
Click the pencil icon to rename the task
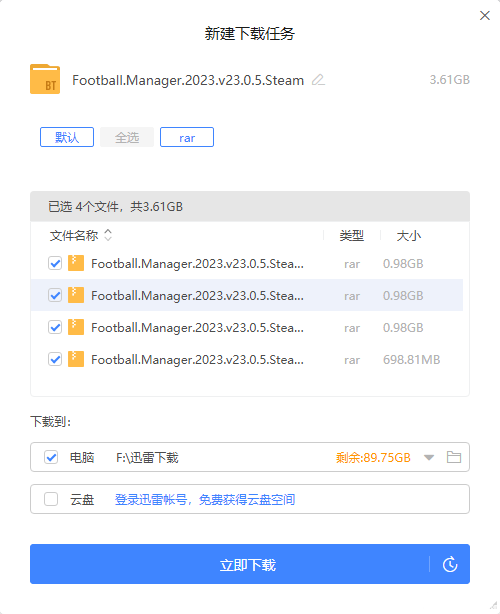pos(318,80)
